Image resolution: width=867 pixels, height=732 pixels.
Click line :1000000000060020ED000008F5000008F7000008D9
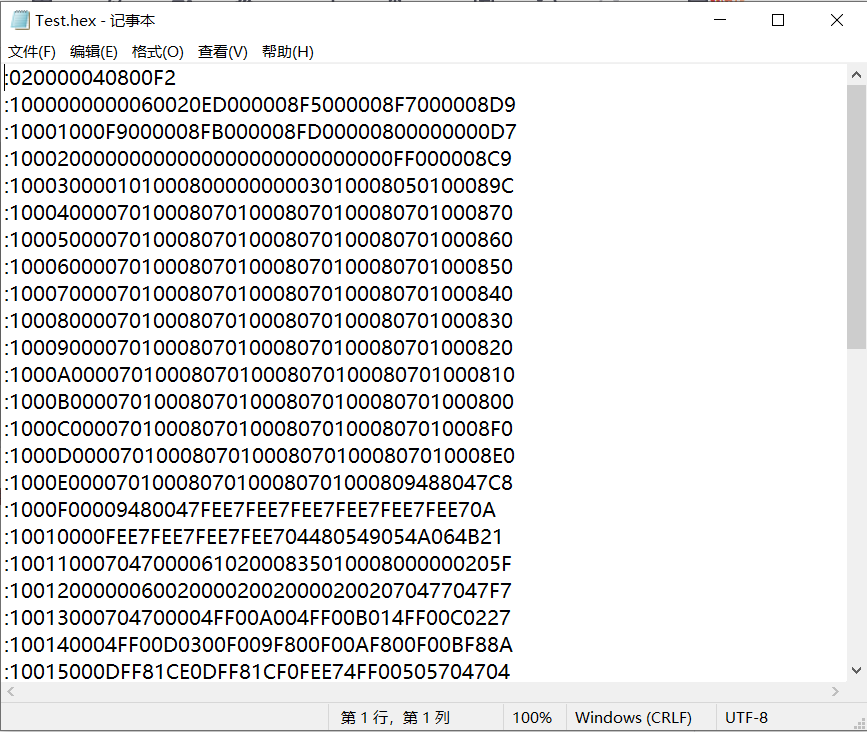tap(260, 105)
